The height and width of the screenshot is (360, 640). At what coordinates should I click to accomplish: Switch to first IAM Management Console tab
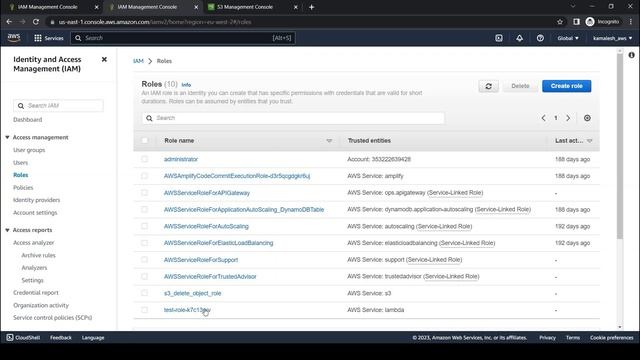(47, 7)
